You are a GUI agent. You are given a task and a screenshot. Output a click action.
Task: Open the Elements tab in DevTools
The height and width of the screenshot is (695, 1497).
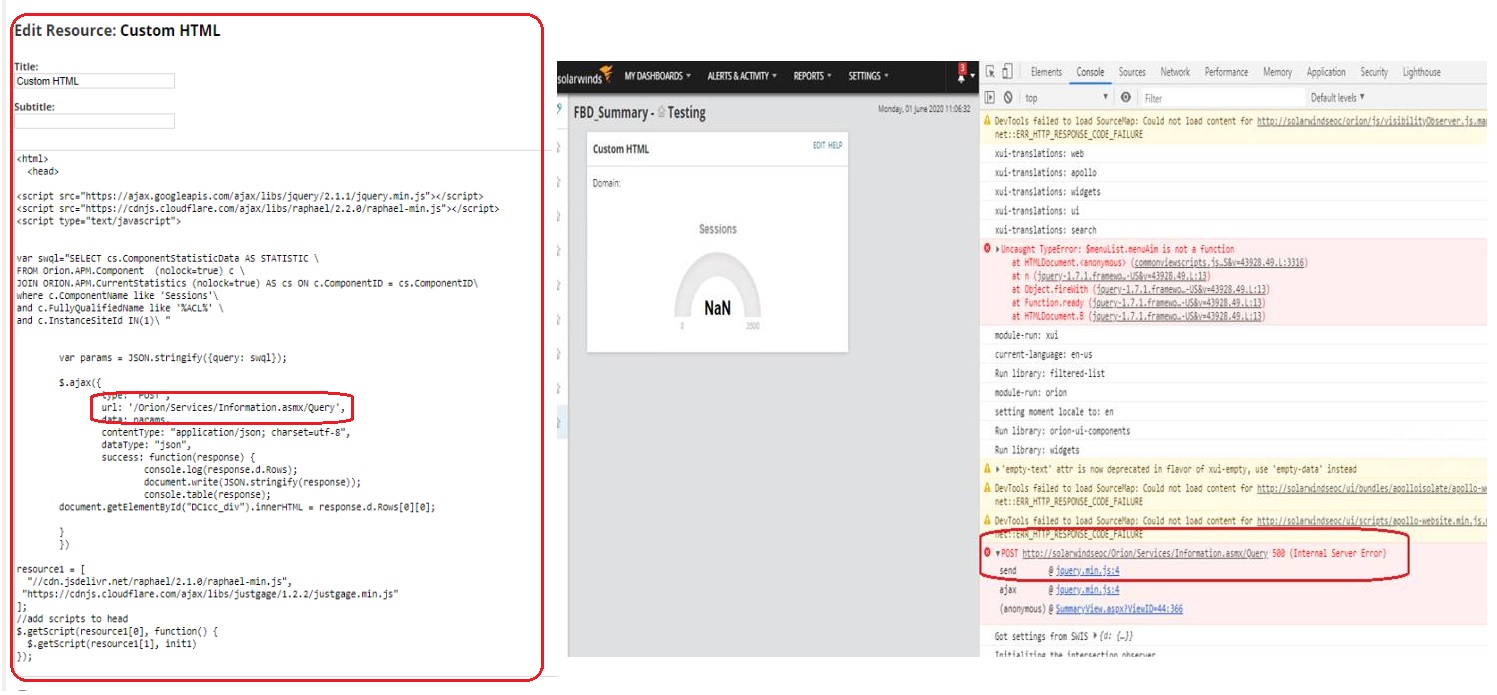1046,72
